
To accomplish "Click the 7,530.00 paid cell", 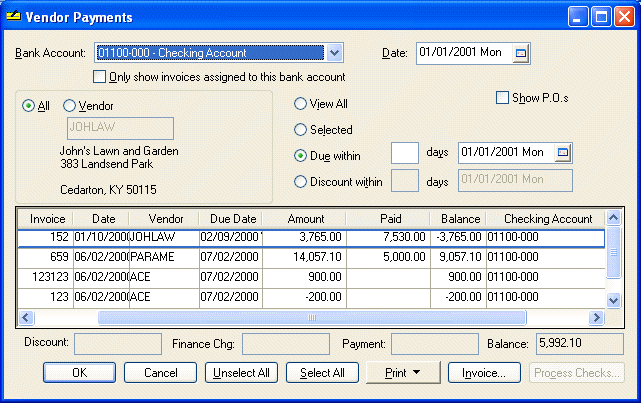I will coord(388,237).
